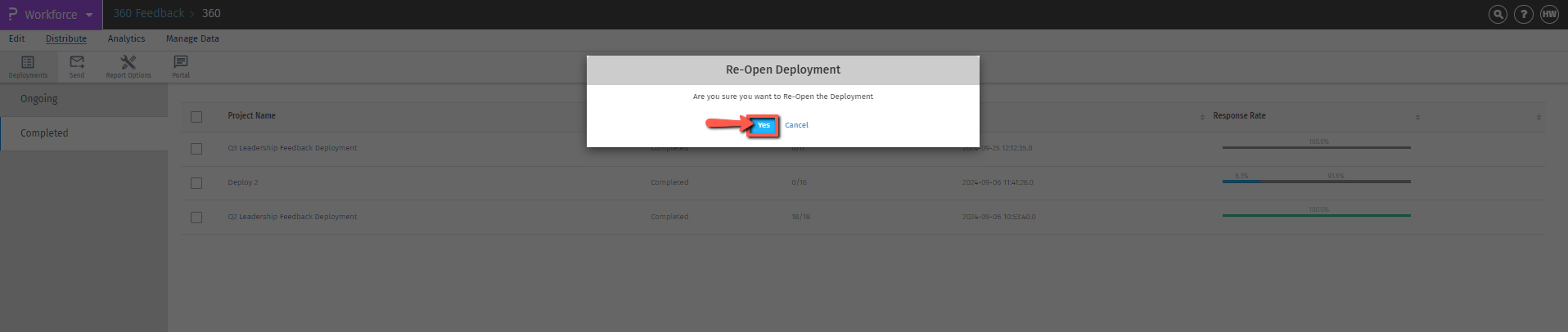Screen dimensions: 1568x332
Task: Click sort arrows left of Response Rate
Action: coord(1202,117)
